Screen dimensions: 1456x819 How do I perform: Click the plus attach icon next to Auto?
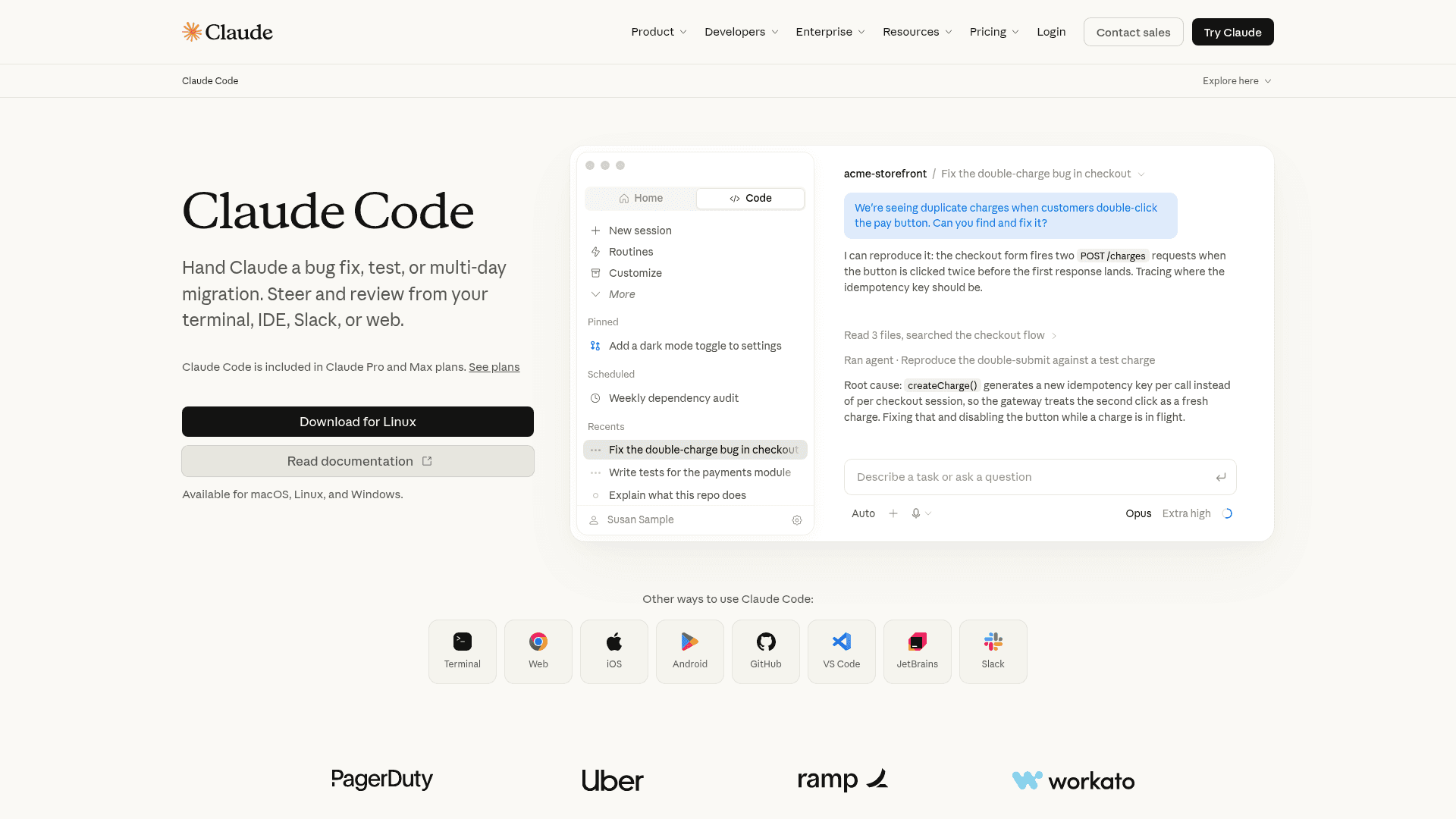(893, 513)
